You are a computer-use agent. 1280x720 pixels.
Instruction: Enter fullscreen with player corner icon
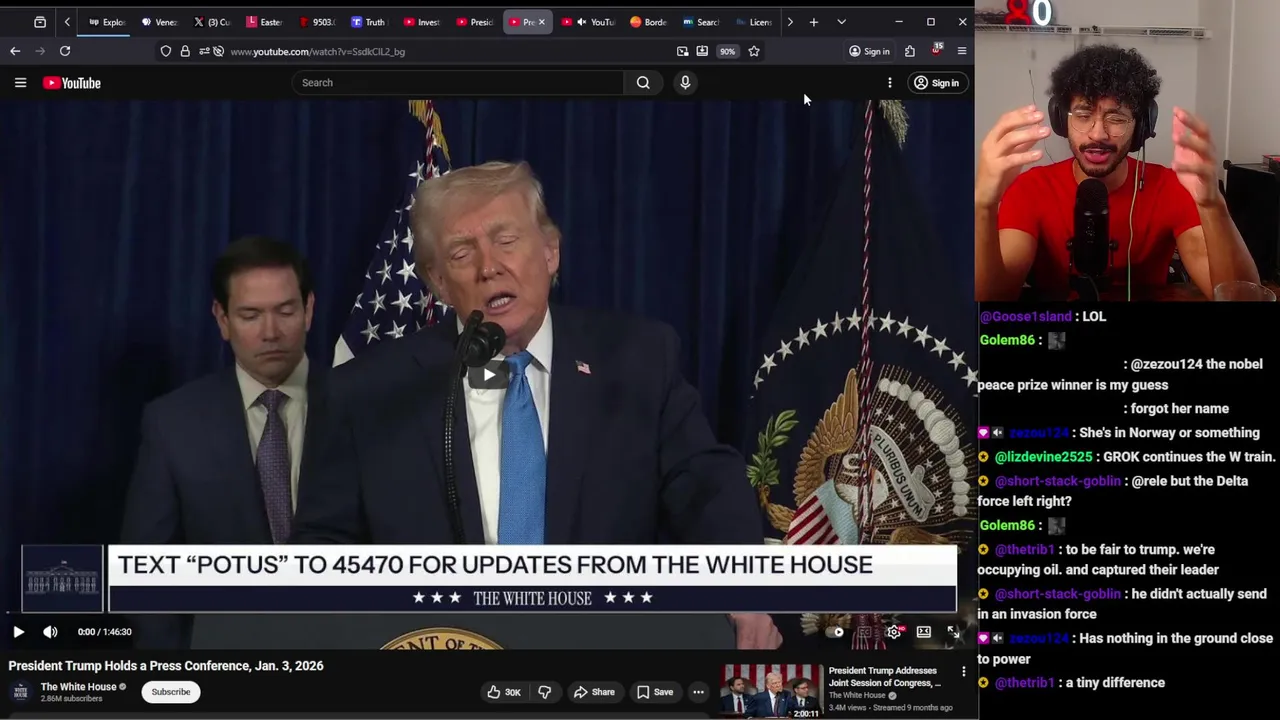953,632
